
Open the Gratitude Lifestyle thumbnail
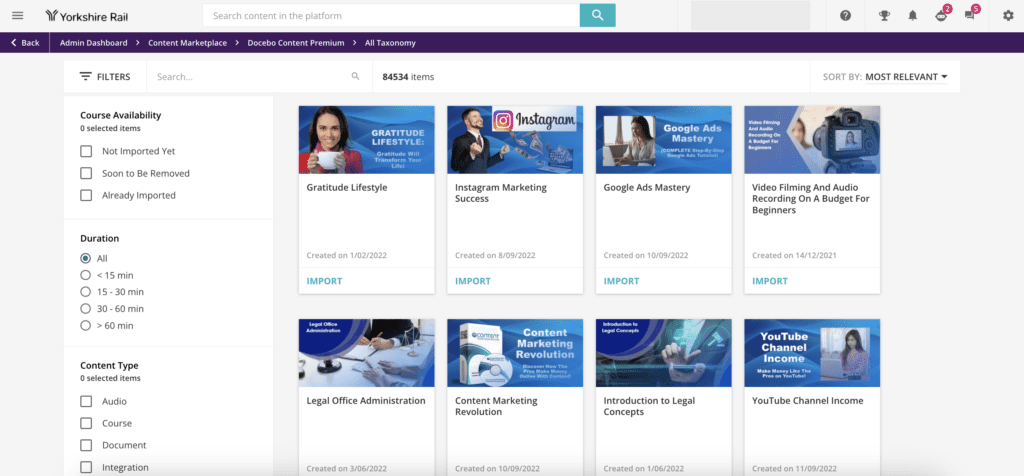pyautogui.click(x=366, y=140)
